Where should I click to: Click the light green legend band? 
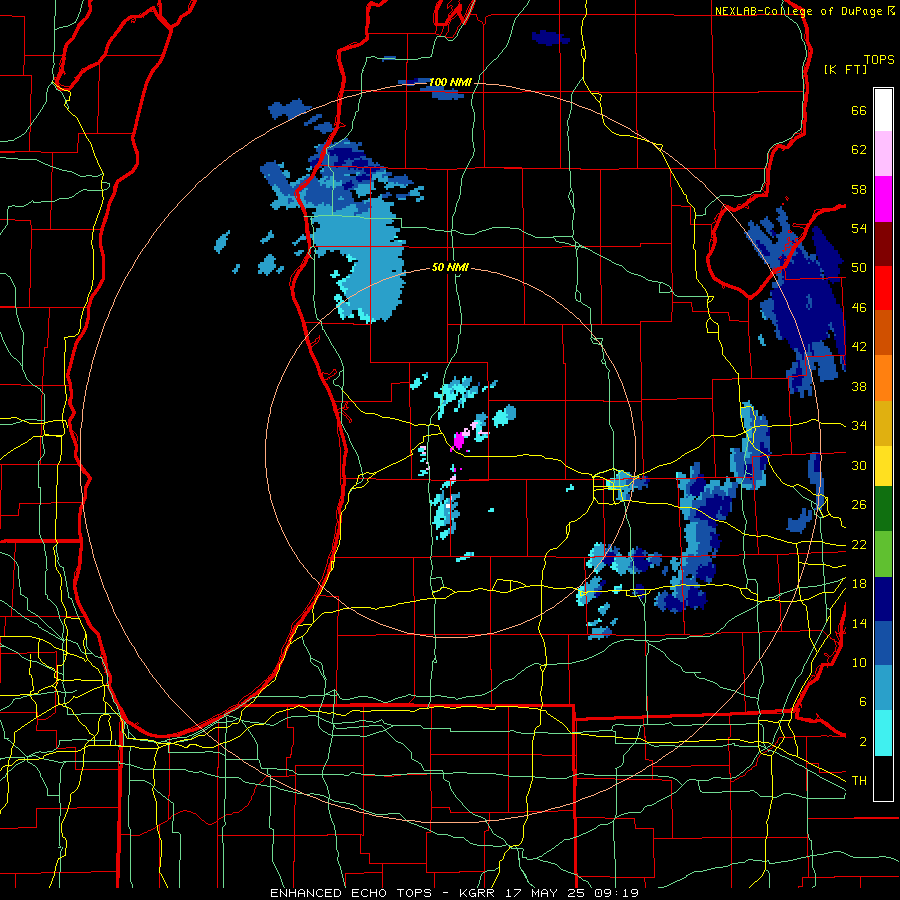point(883,554)
